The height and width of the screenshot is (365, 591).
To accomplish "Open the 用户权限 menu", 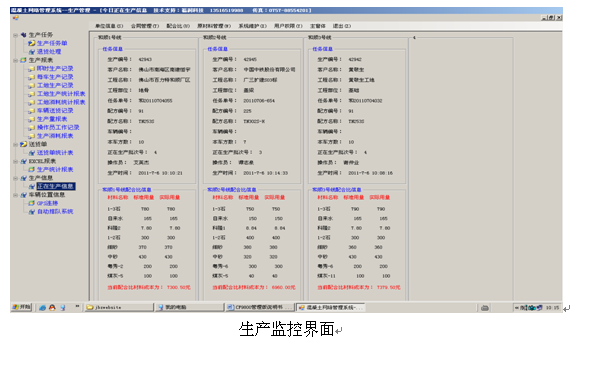I will (288, 26).
